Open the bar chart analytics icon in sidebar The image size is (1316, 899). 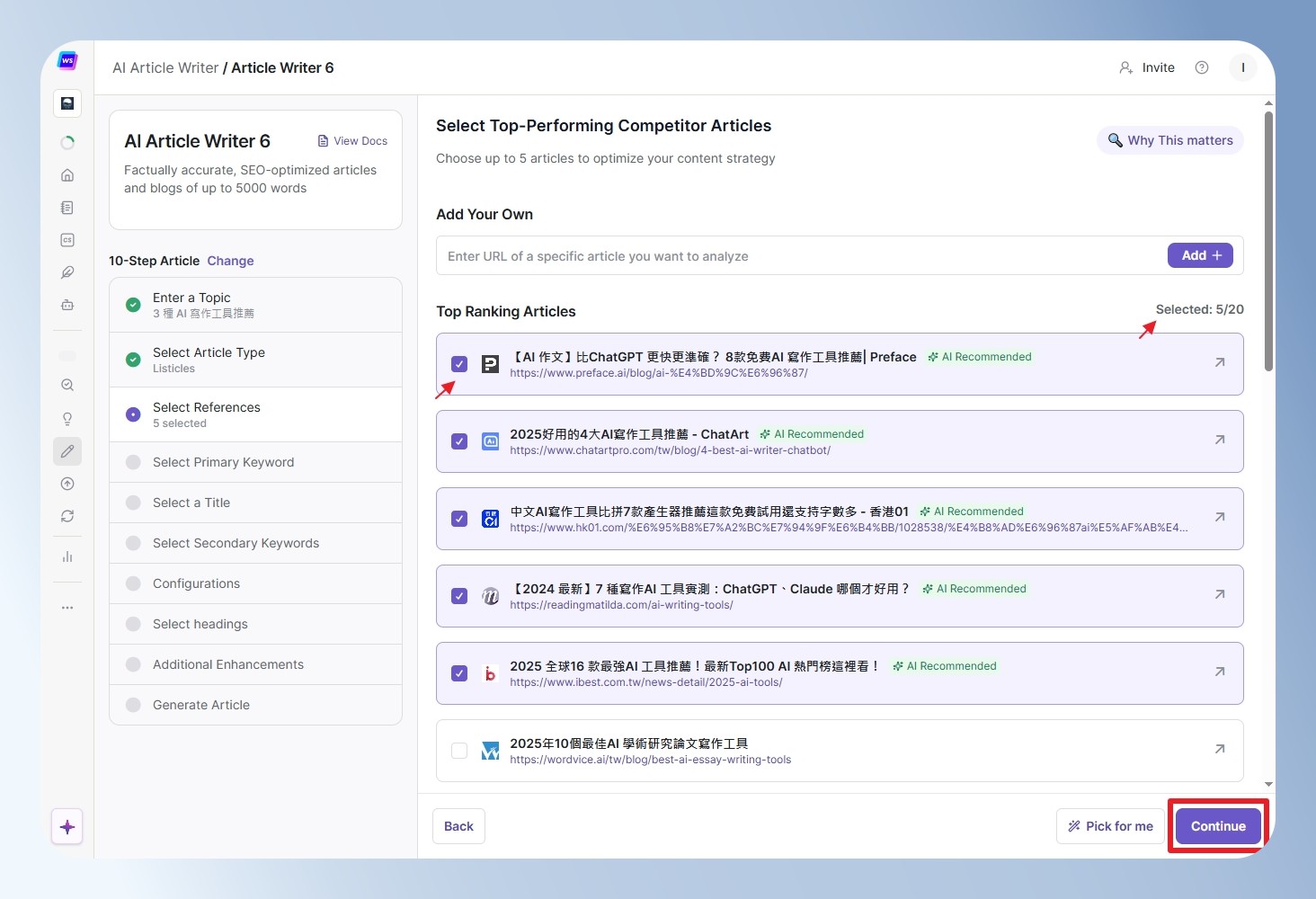click(x=67, y=557)
